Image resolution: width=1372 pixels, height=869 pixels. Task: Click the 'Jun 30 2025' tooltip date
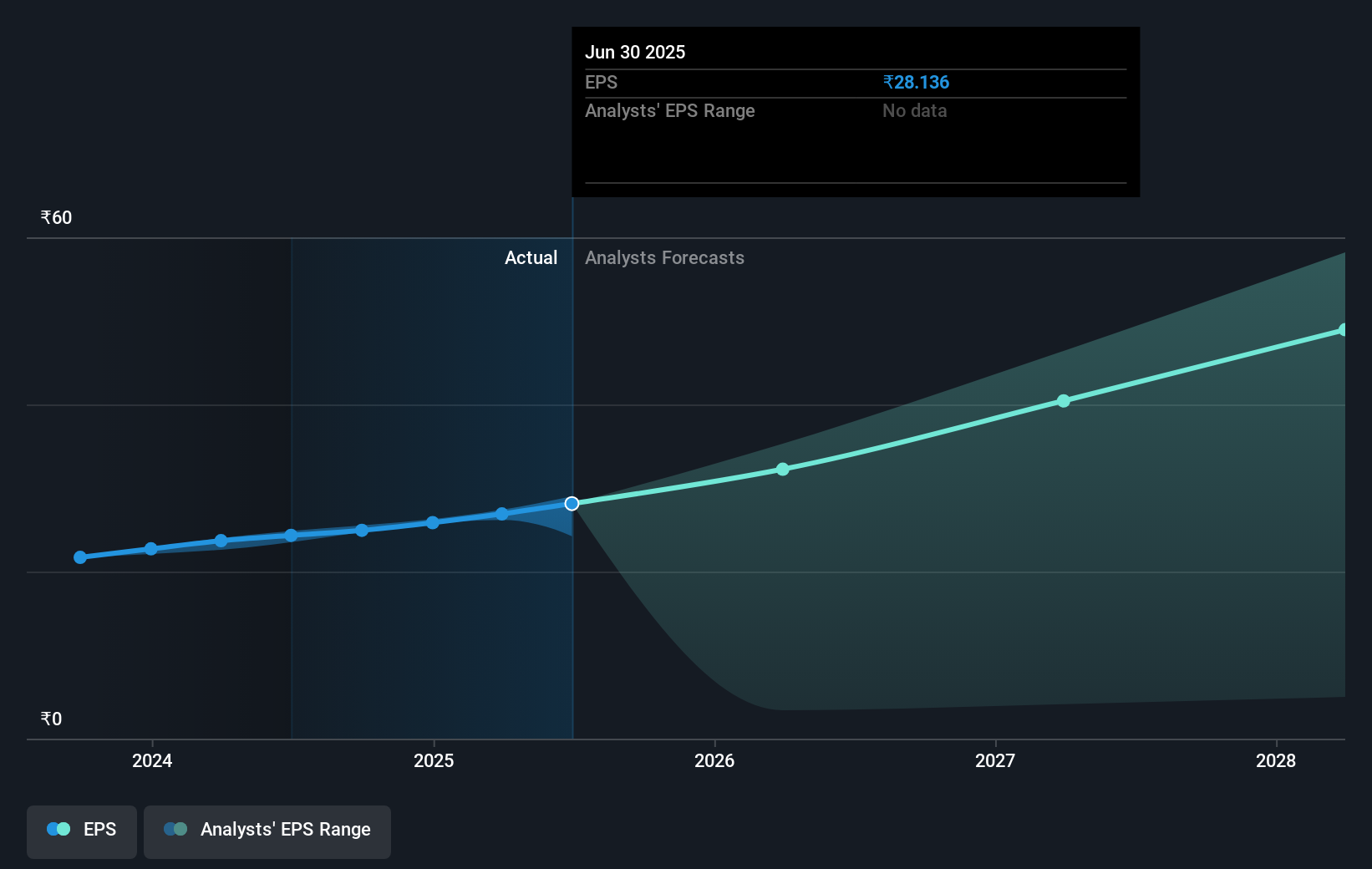635,52
